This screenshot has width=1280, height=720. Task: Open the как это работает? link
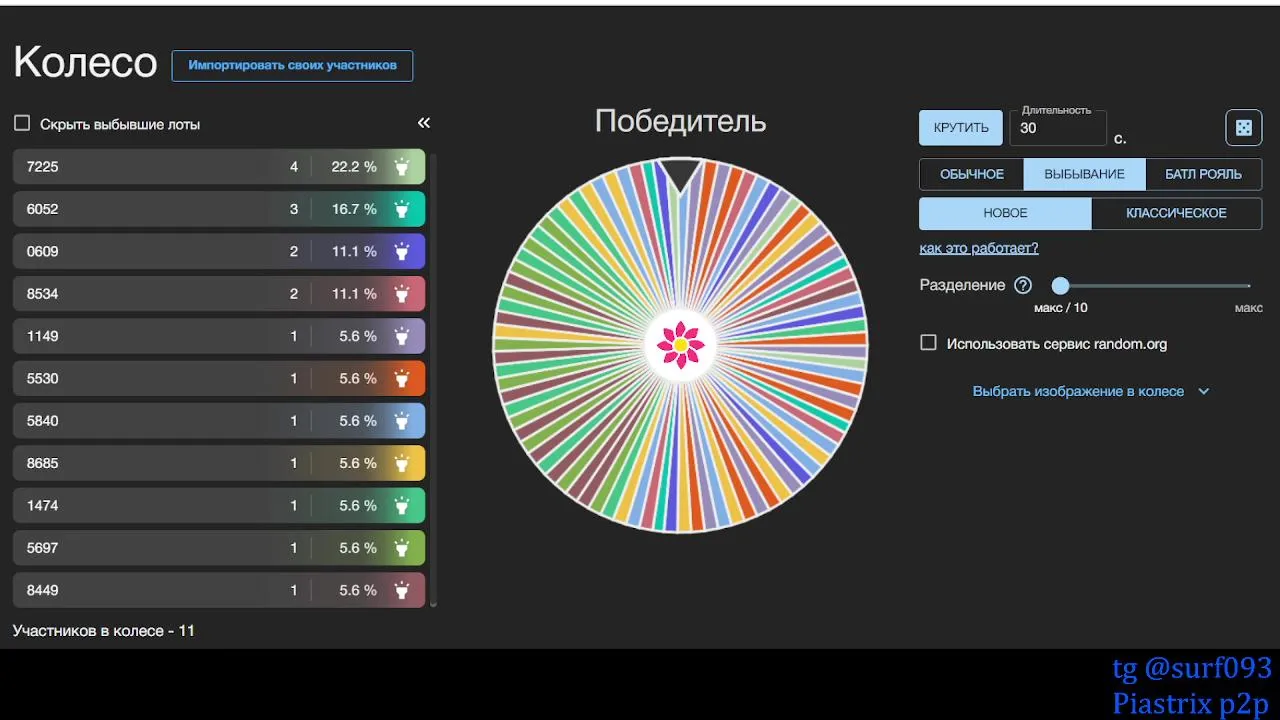point(979,248)
